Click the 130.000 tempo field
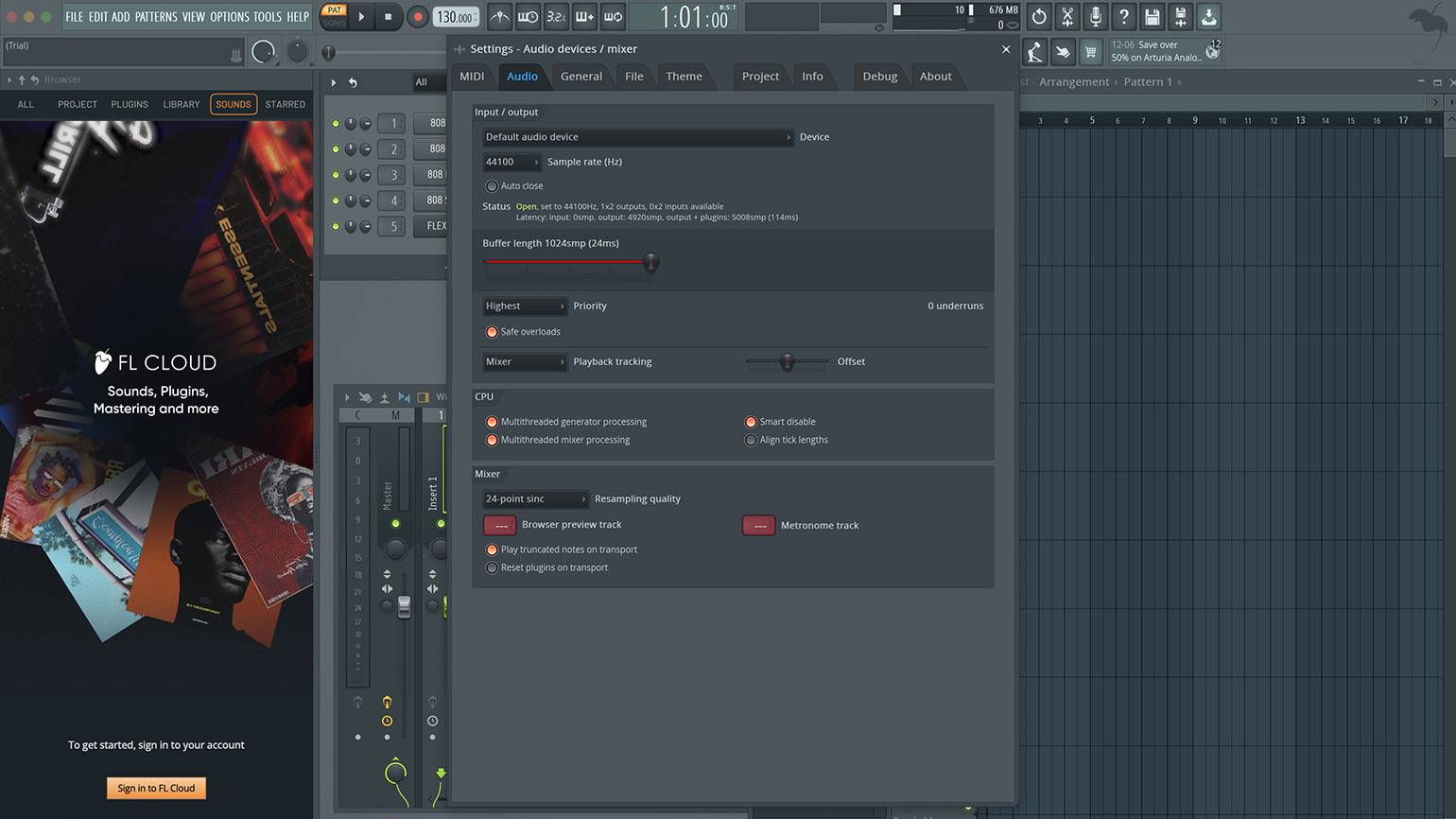The image size is (1456, 819). click(x=456, y=17)
